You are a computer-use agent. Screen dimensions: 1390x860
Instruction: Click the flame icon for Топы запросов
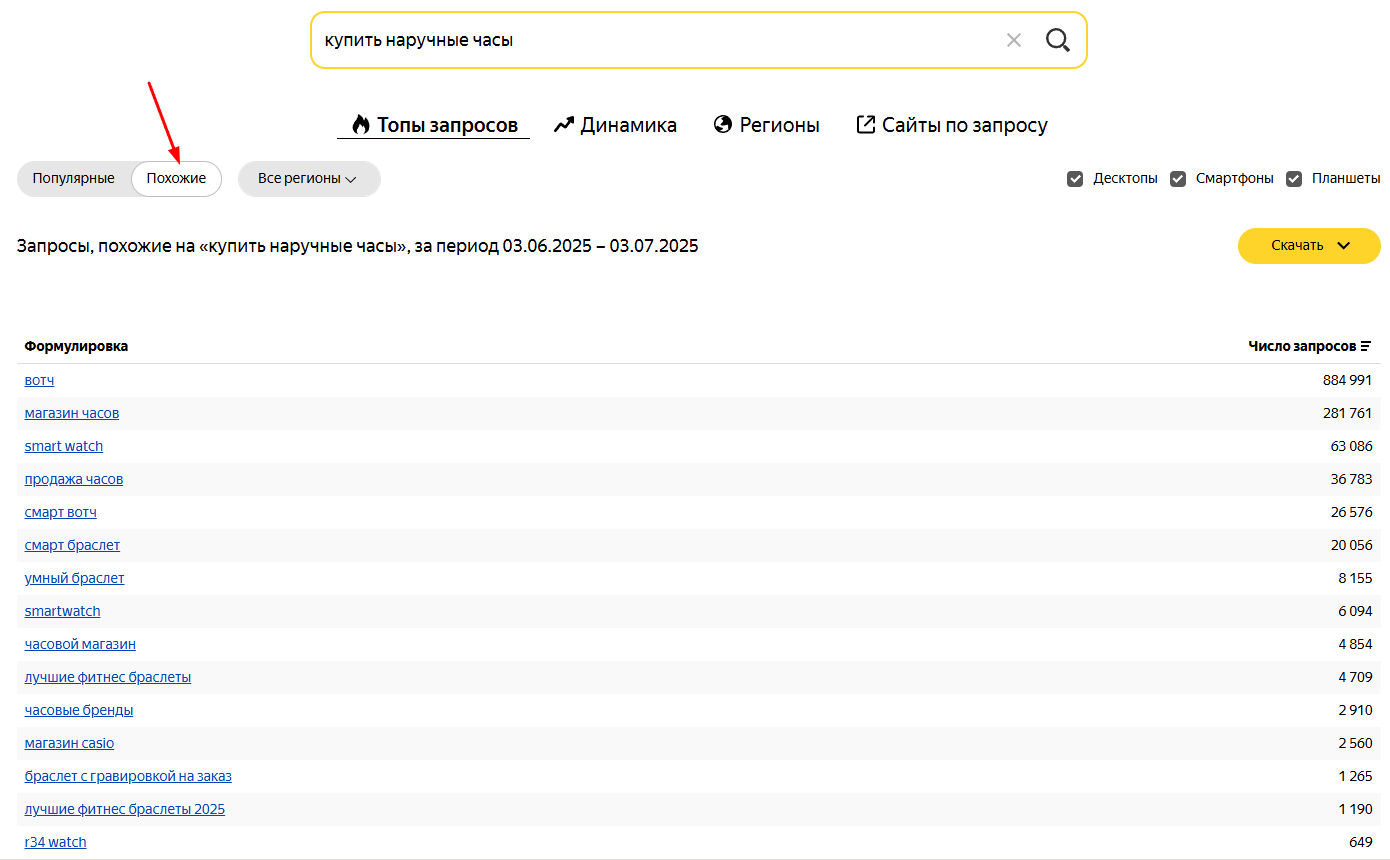coord(361,125)
